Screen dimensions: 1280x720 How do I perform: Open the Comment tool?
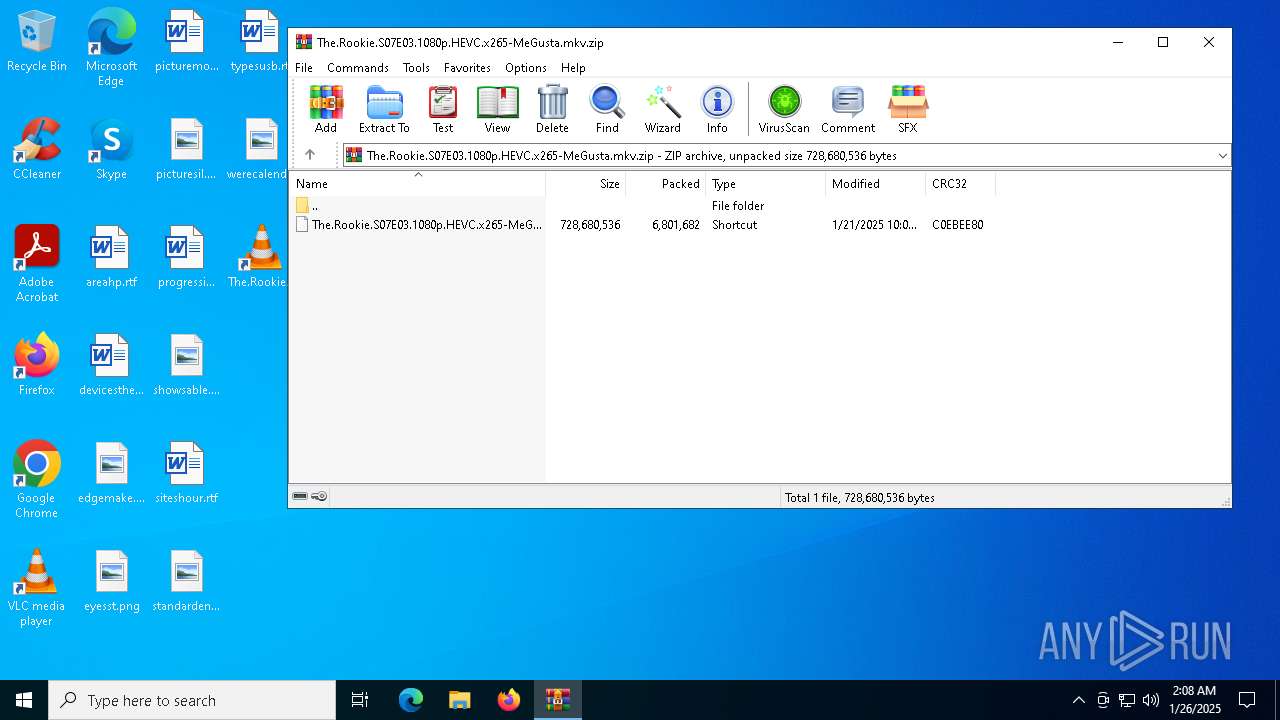[848, 109]
